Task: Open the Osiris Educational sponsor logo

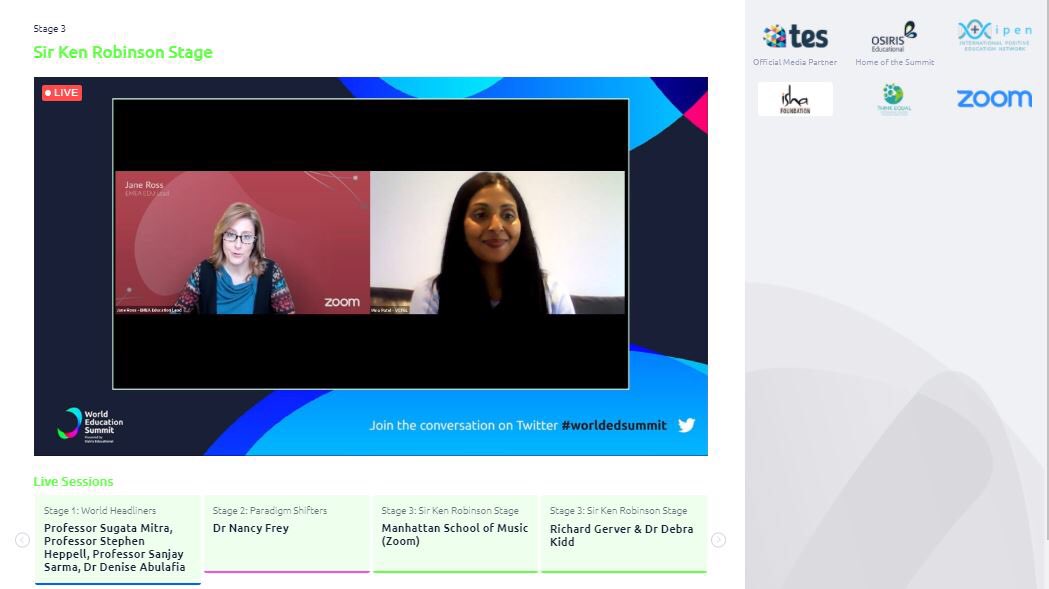Action: click(894, 37)
